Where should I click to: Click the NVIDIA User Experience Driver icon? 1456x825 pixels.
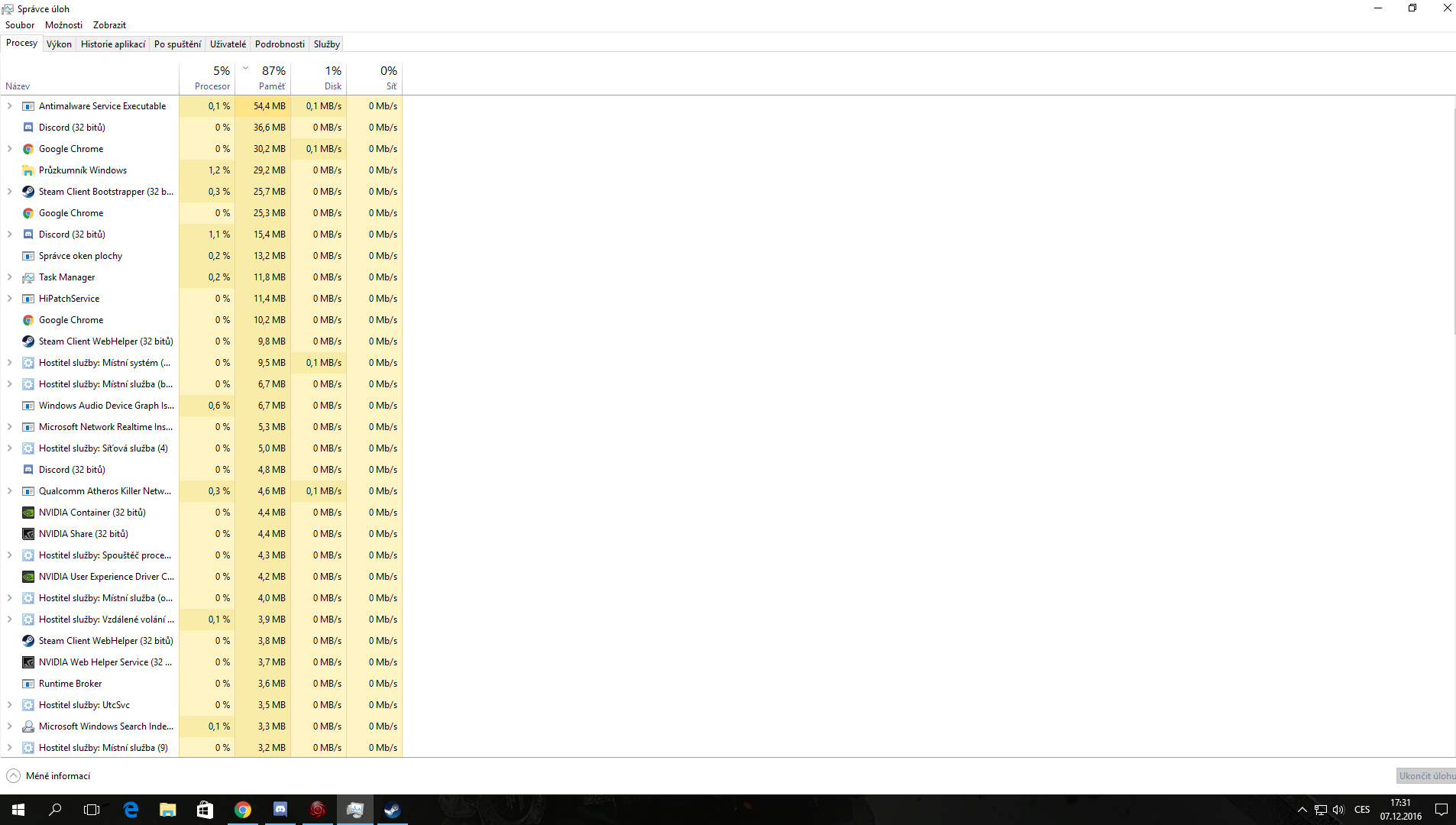(x=28, y=577)
